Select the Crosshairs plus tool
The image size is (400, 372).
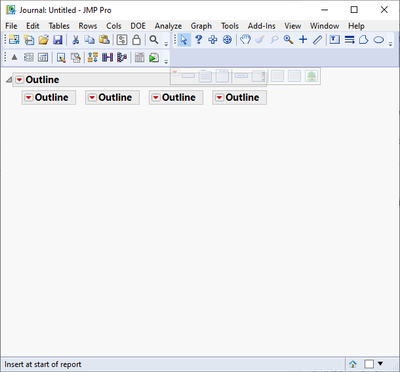303,40
